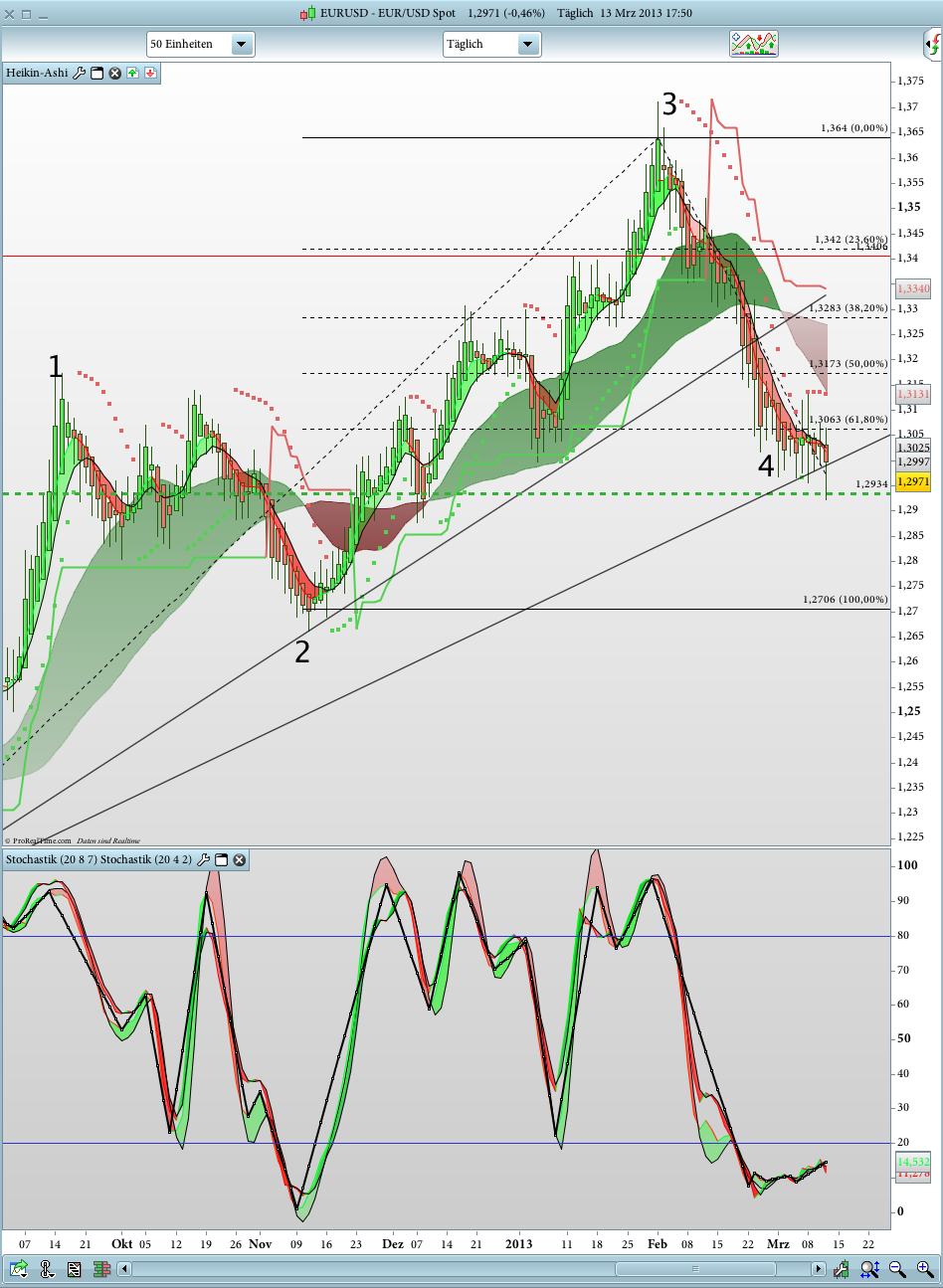Open the indicators and trading systems button

(x=753, y=44)
